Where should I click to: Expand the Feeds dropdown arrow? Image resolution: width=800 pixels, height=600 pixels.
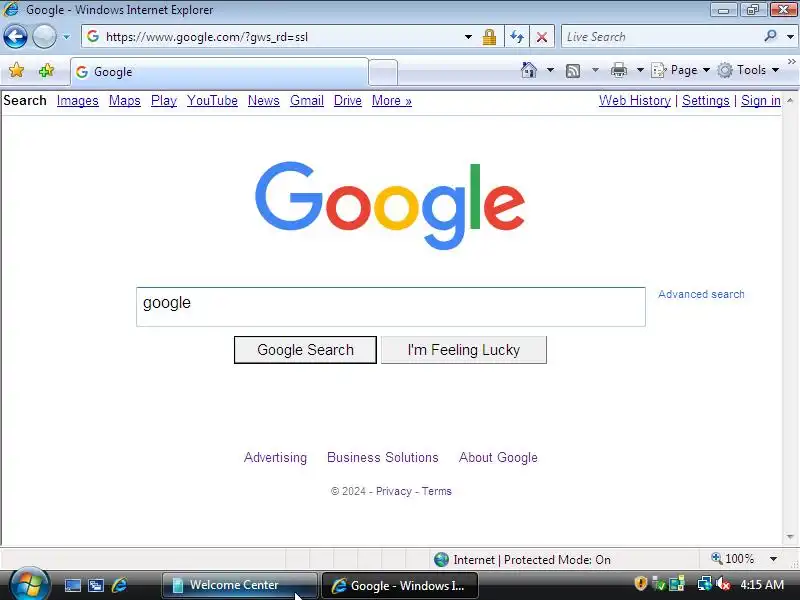point(595,70)
